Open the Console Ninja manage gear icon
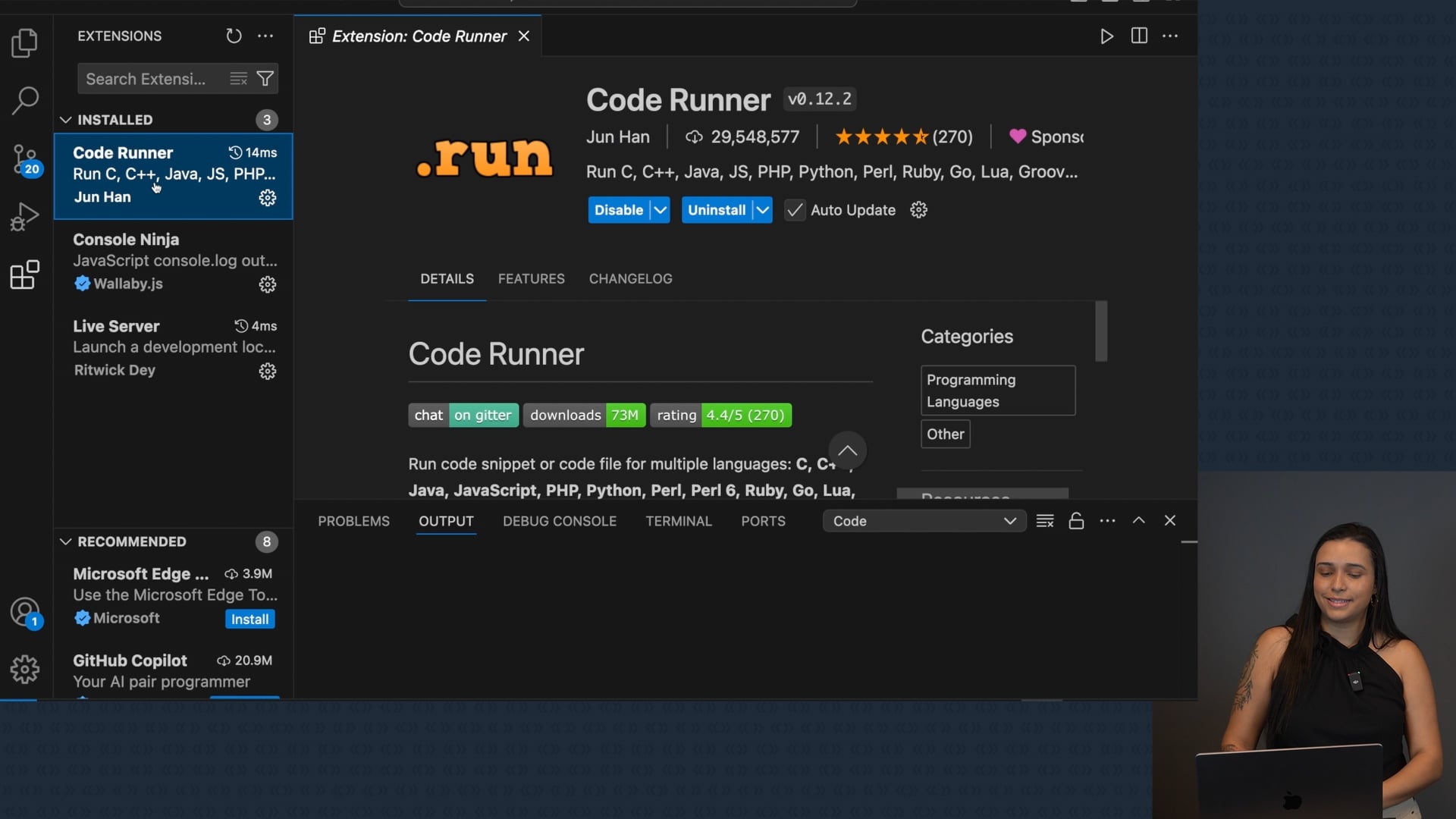1456x819 pixels. pyautogui.click(x=268, y=284)
